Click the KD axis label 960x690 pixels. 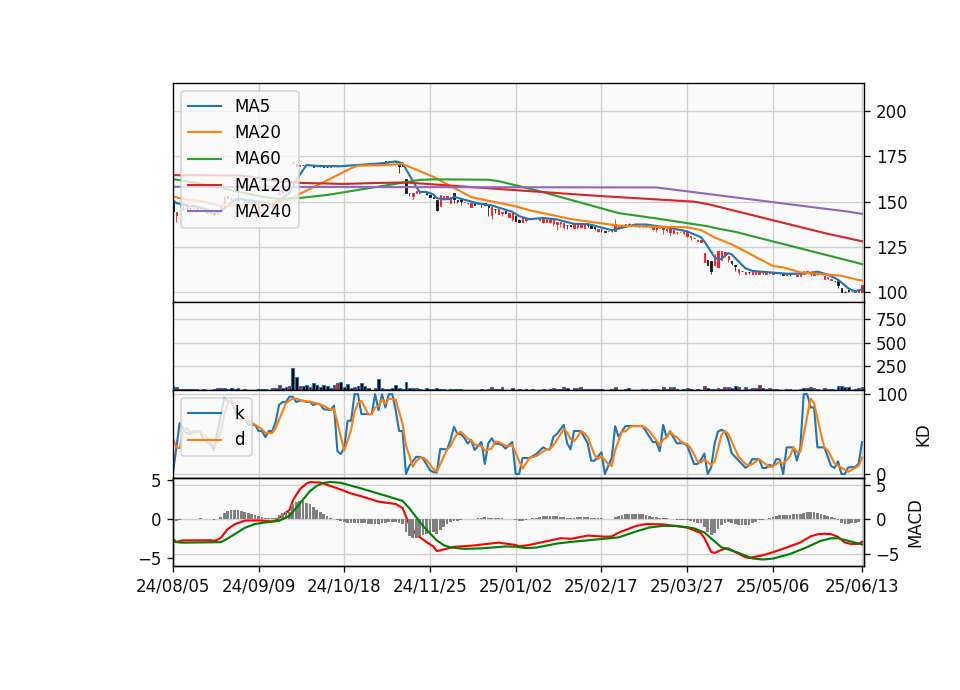(x=923, y=436)
